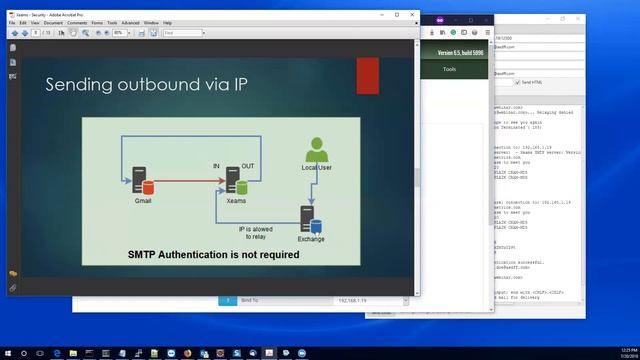Open the File menu in Acrobat
The image size is (640, 360).
point(12,23)
